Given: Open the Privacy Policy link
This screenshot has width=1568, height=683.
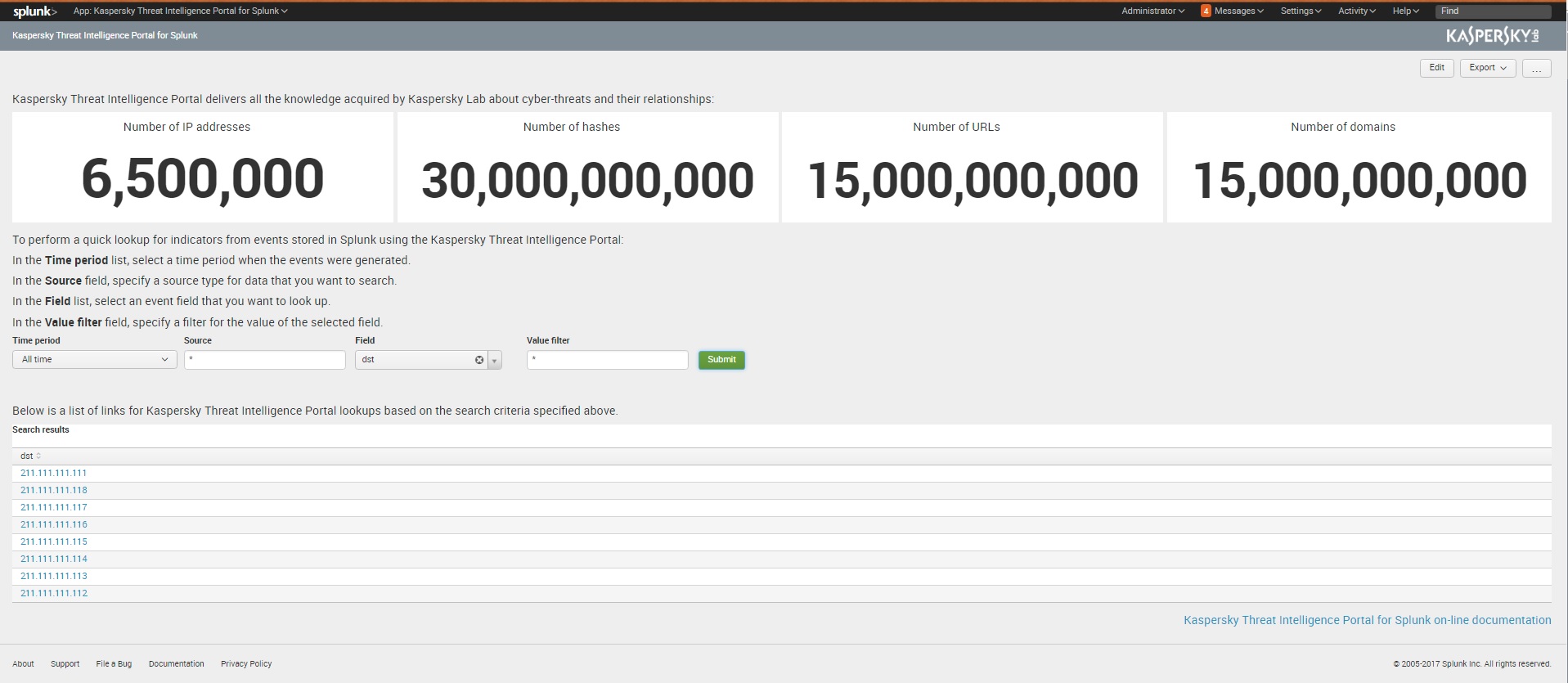Looking at the screenshot, I should [246, 664].
